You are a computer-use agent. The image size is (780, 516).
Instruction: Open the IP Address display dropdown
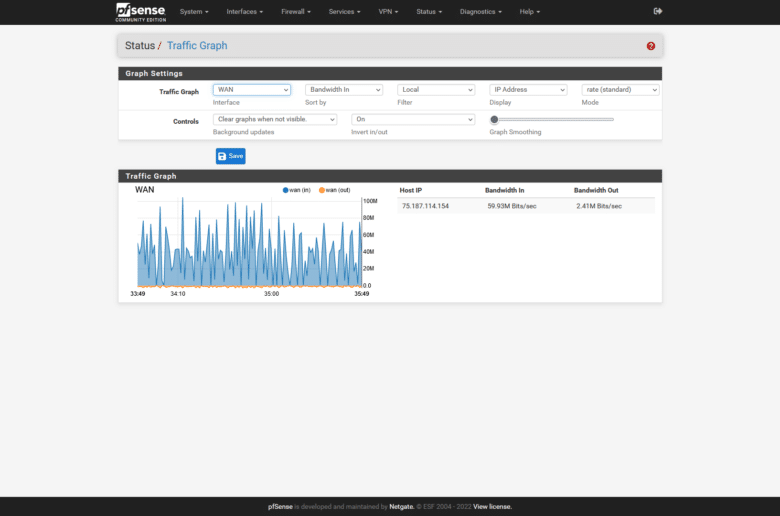coord(528,90)
